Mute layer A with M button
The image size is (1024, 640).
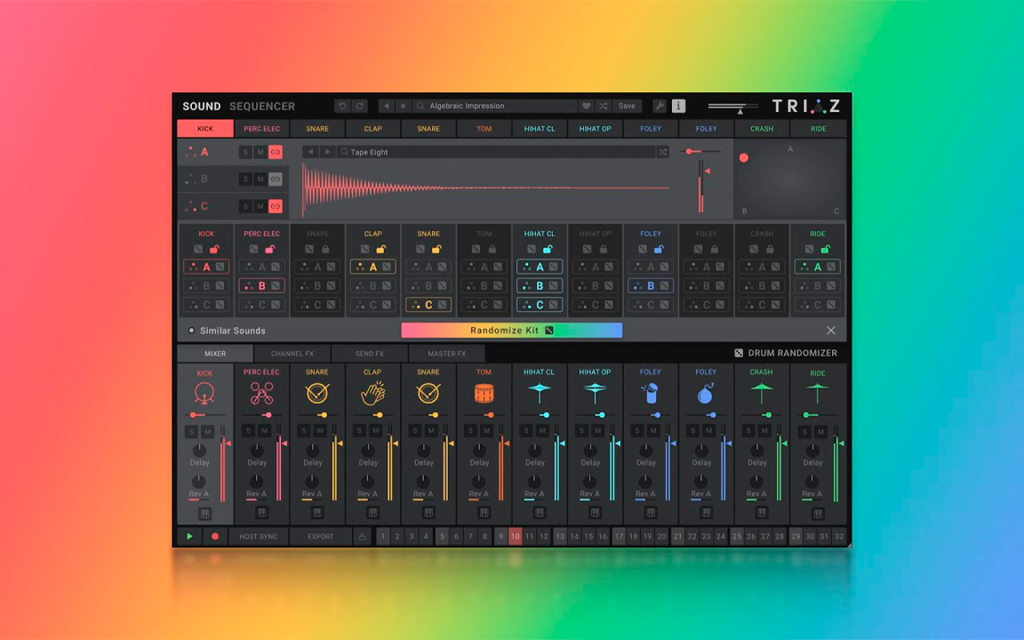click(260, 152)
